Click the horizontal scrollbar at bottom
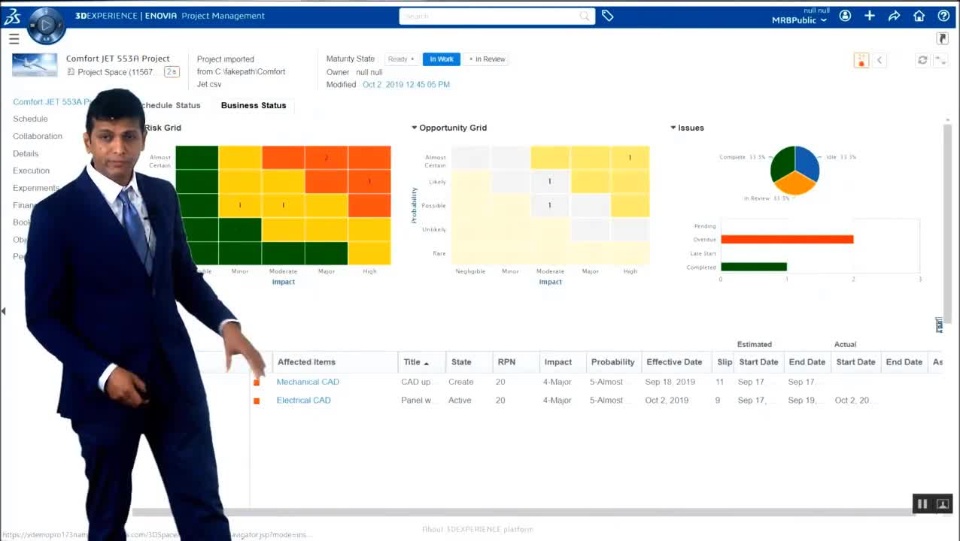The width and height of the screenshot is (960, 541). 523,512
